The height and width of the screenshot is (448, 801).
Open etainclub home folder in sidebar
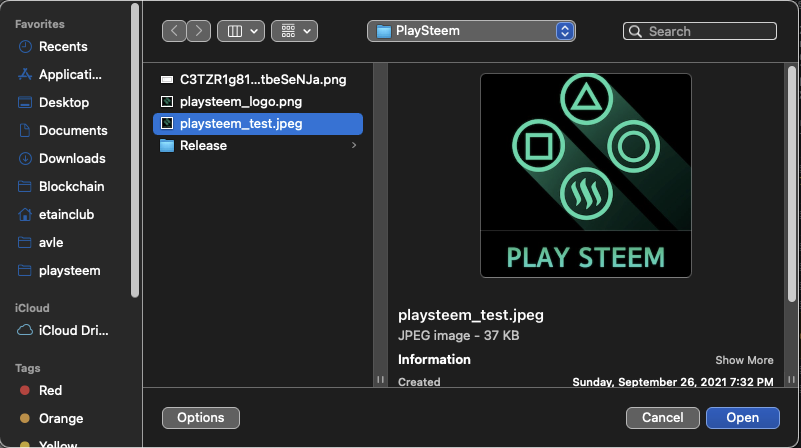coord(66,215)
